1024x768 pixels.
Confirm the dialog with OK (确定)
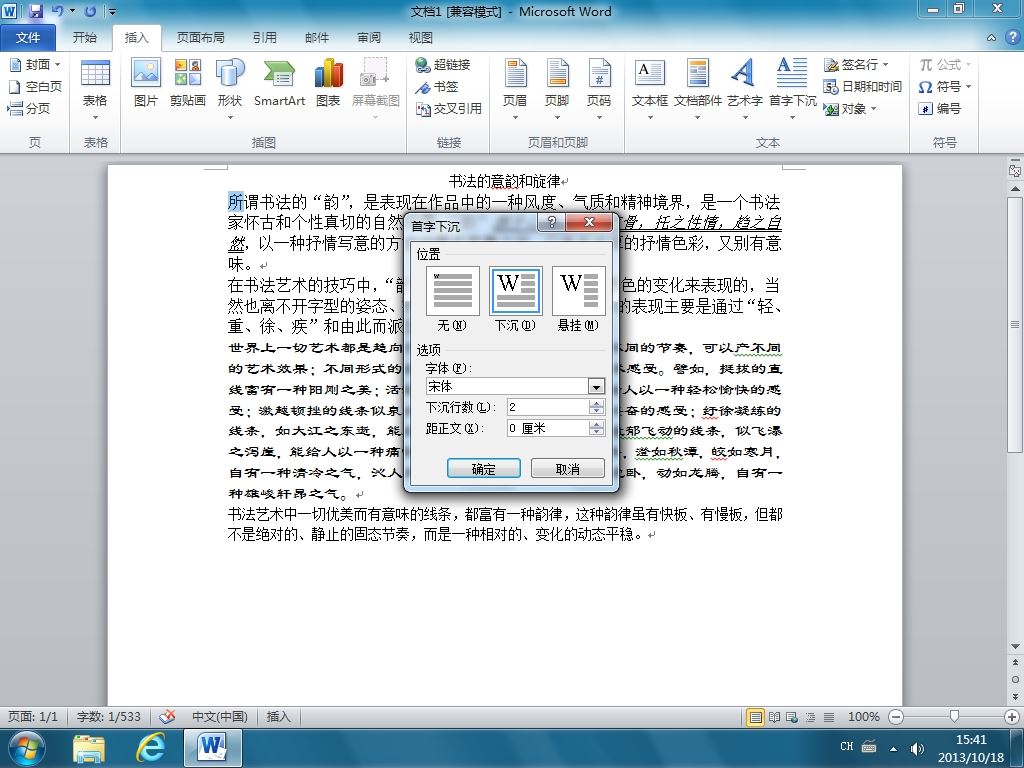pos(484,468)
